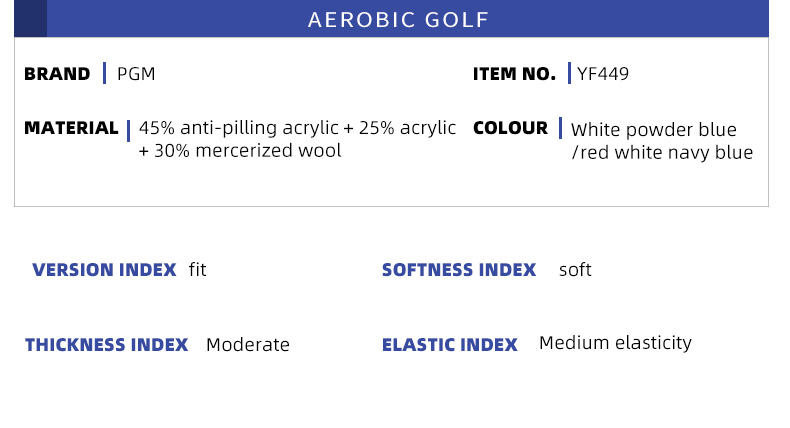This screenshot has width=790, height=428.
Task: Click the YF449 item number
Action: 603,74
